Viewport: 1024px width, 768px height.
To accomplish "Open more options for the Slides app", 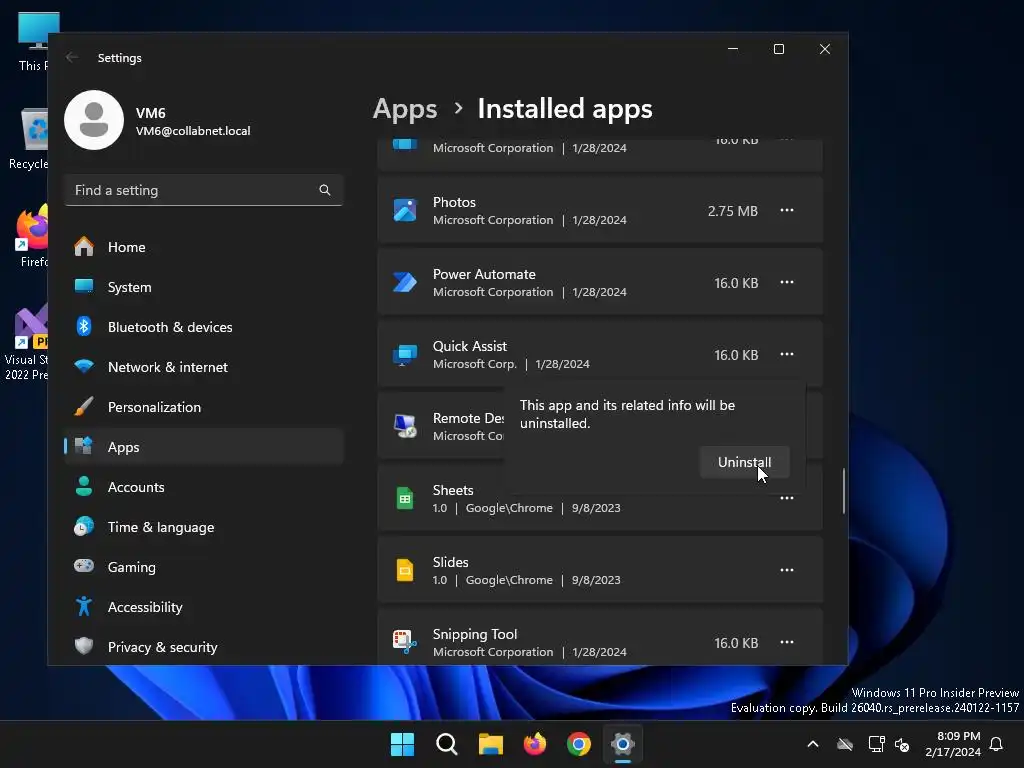I will pos(787,570).
